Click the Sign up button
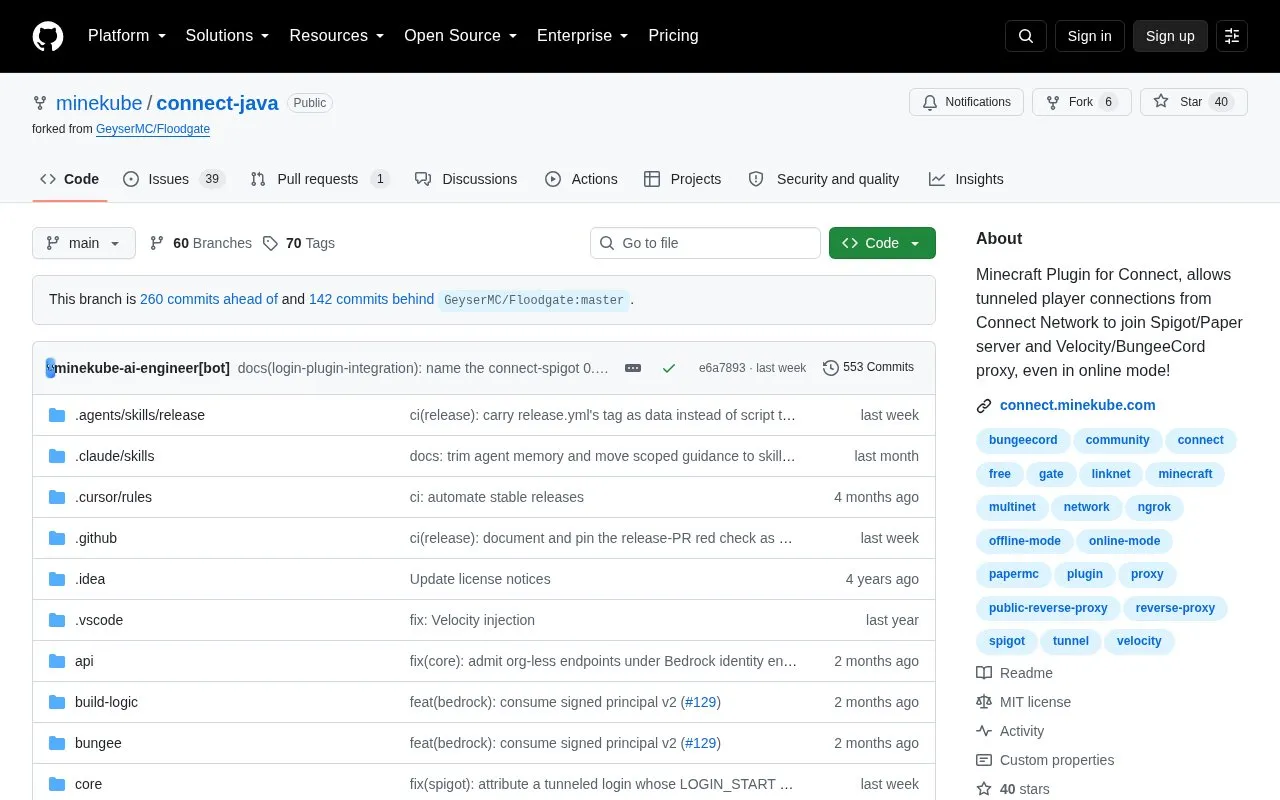 [1170, 36]
